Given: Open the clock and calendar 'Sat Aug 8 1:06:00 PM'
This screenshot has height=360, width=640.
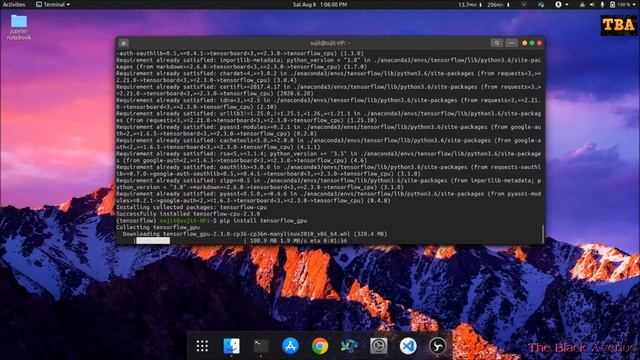Looking at the screenshot, I should point(320,4).
